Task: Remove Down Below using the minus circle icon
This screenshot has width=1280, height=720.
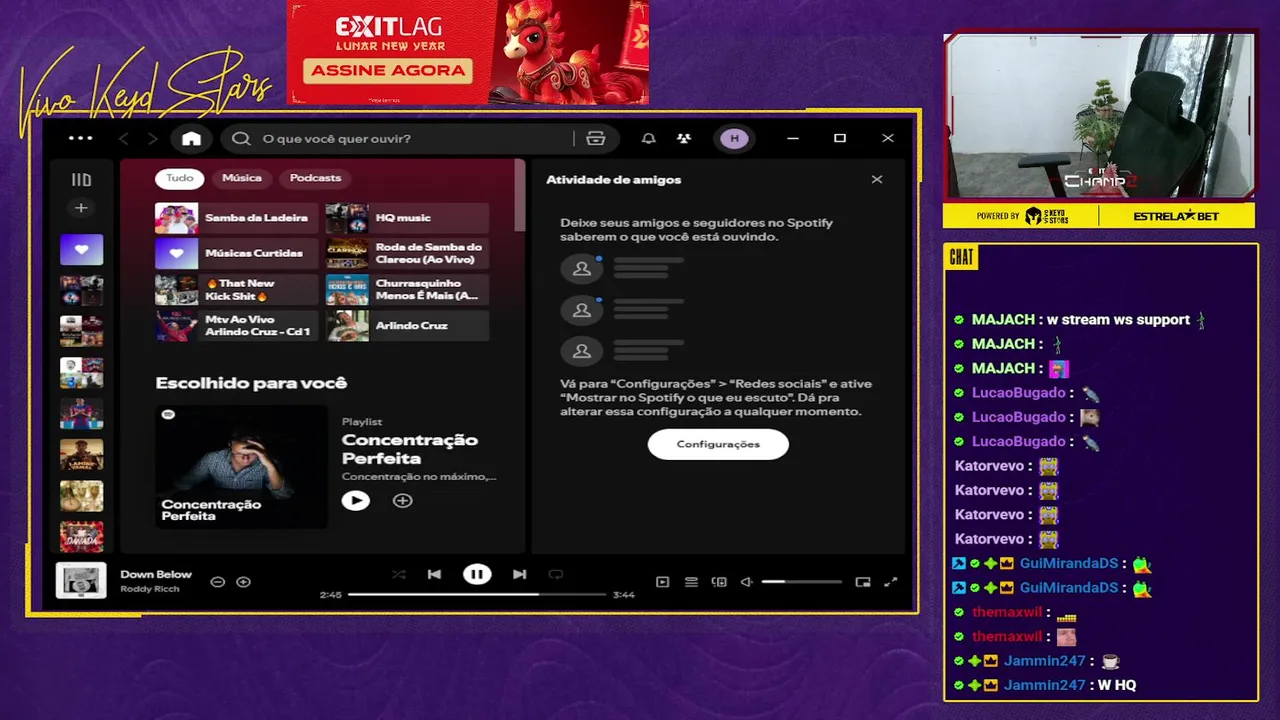Action: pyautogui.click(x=217, y=582)
